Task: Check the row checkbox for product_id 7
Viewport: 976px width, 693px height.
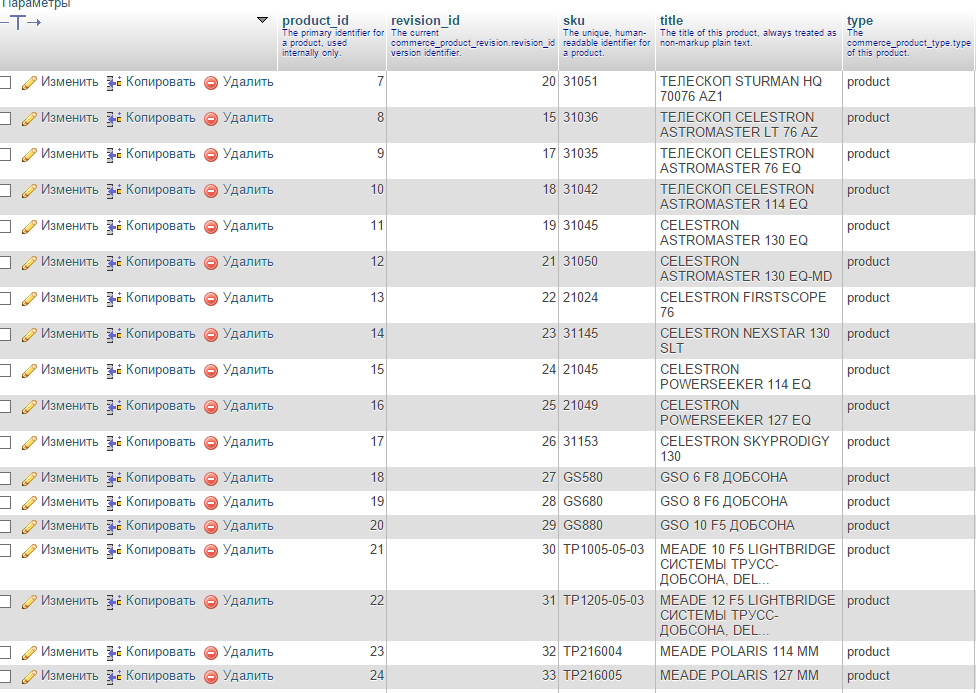Action: click(x=5, y=82)
